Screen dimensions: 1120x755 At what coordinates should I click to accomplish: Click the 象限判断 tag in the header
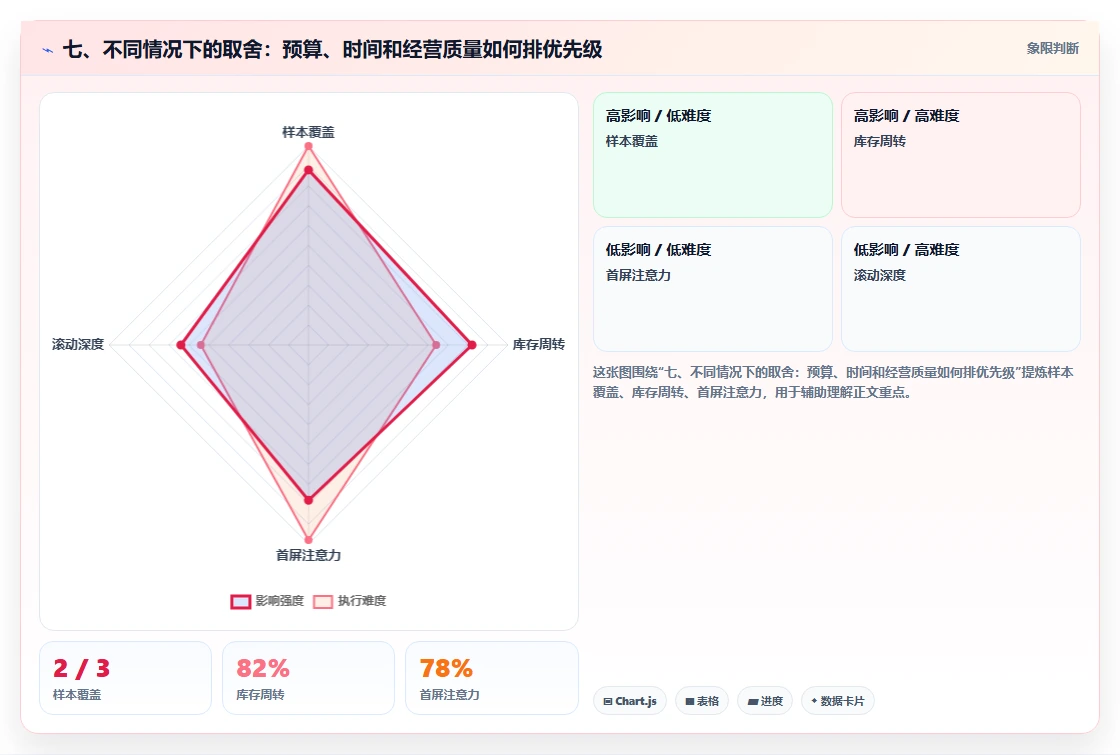pyautogui.click(x=1052, y=49)
